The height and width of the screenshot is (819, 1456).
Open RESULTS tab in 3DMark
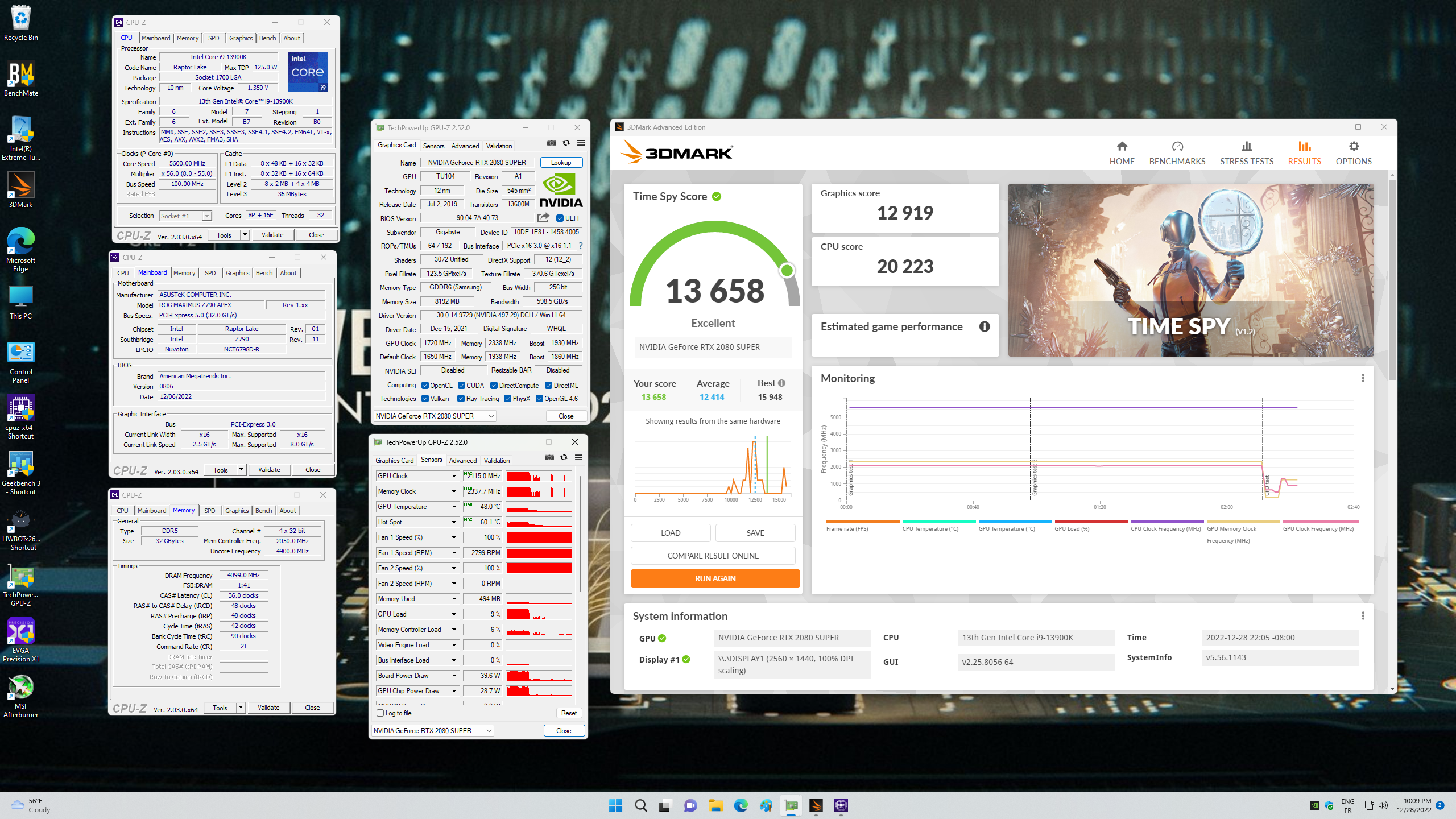click(x=1304, y=153)
